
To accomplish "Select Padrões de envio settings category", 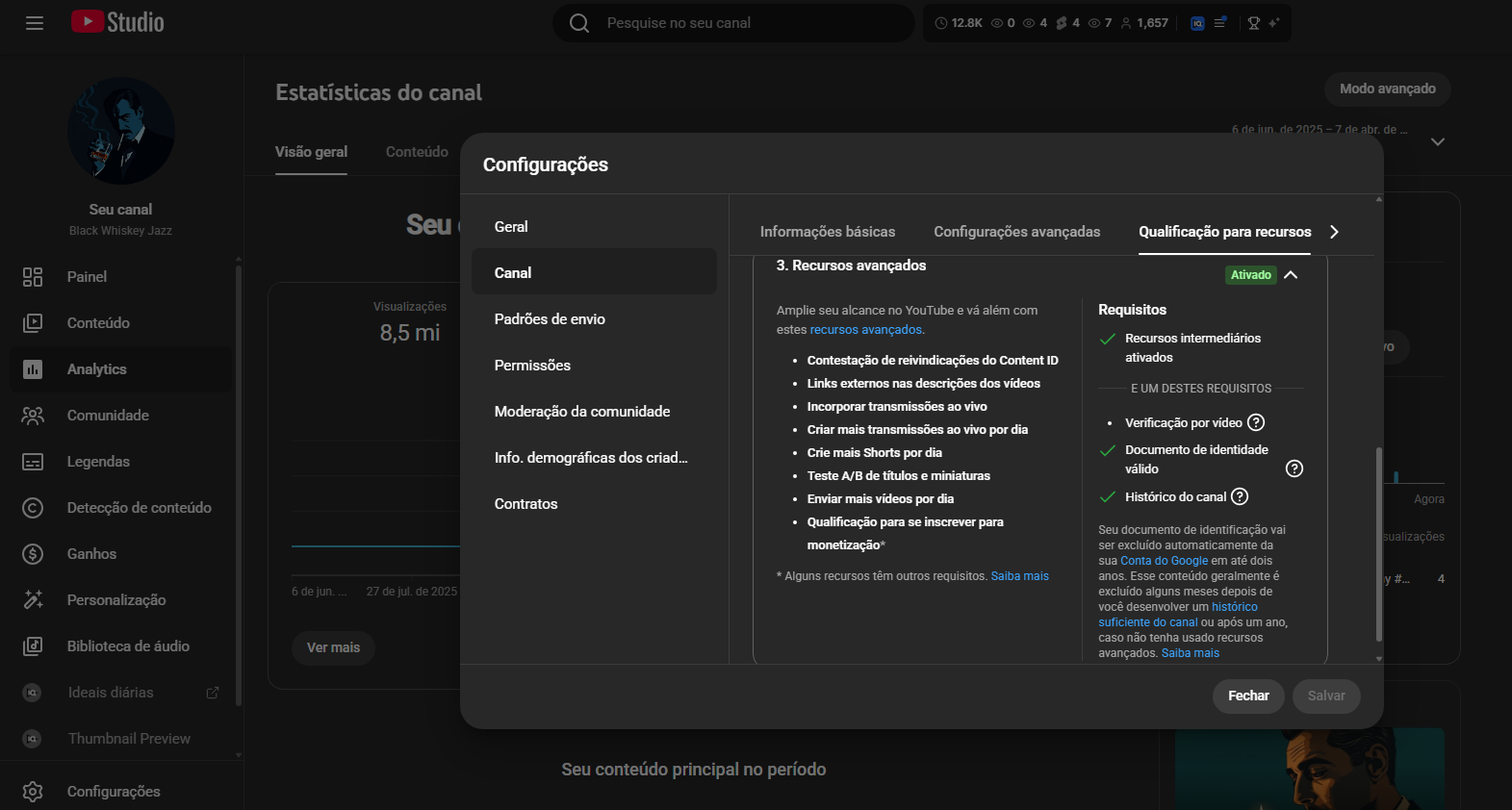I will point(550,319).
